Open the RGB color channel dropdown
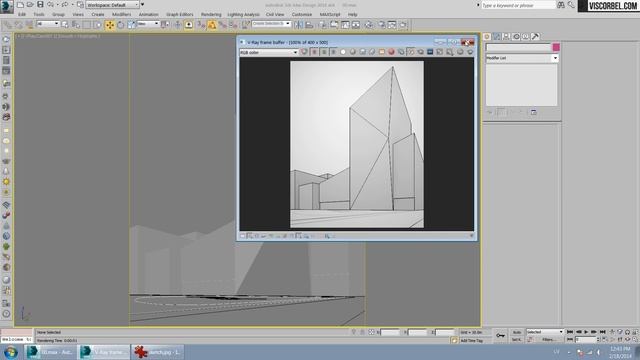 click(x=269, y=52)
